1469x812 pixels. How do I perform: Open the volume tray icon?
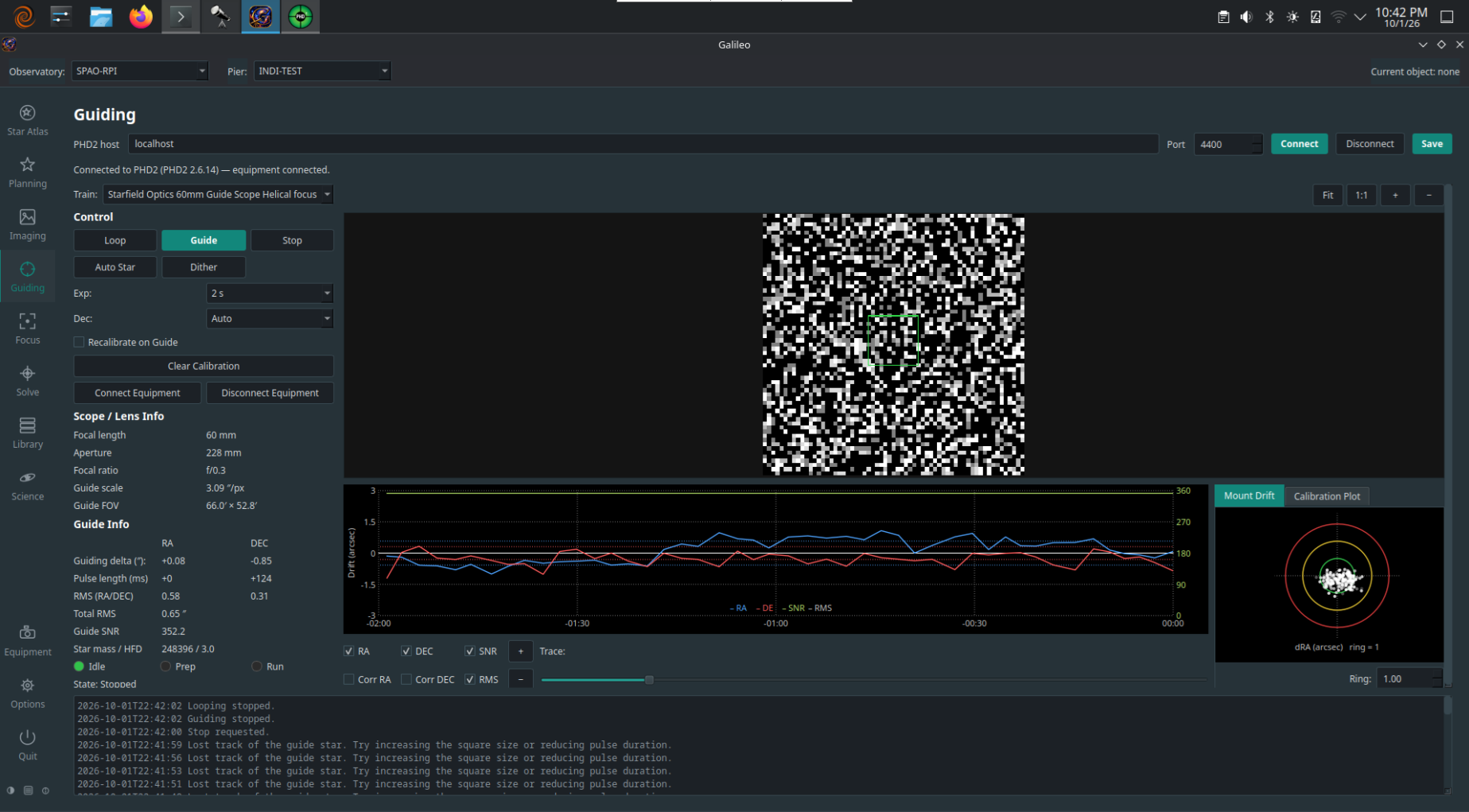(1246, 17)
